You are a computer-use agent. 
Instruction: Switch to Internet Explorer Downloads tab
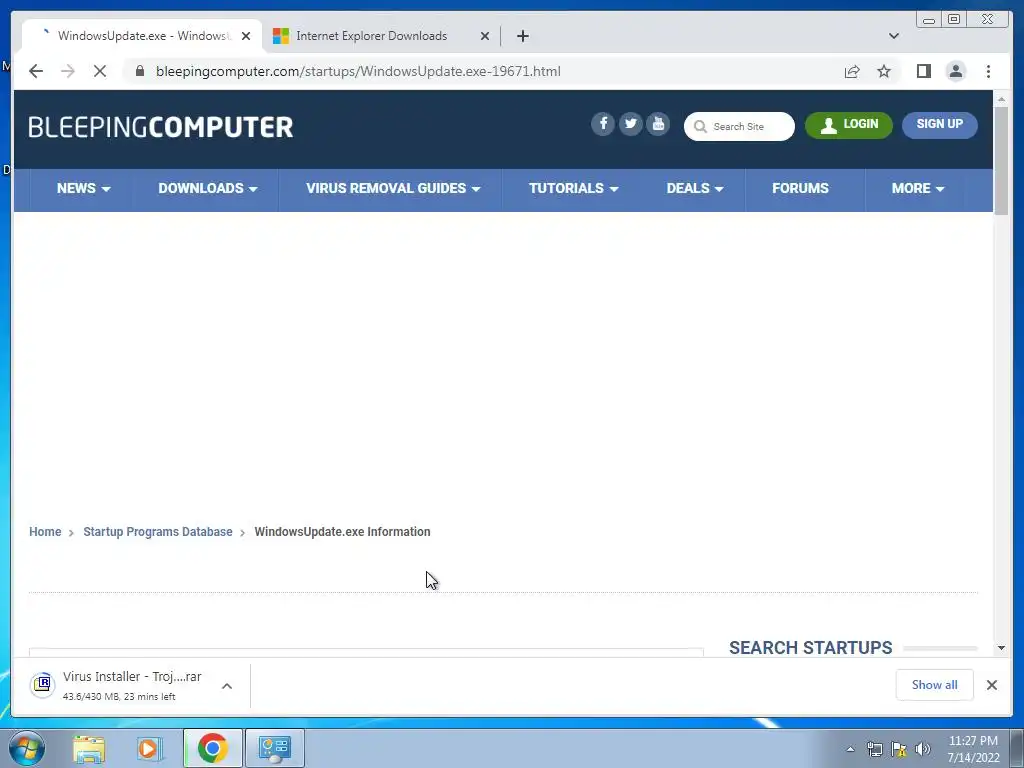coord(381,36)
